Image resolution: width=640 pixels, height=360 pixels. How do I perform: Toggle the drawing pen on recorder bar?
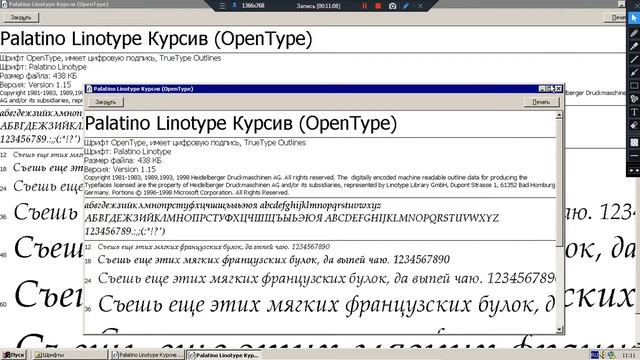[x=406, y=6]
